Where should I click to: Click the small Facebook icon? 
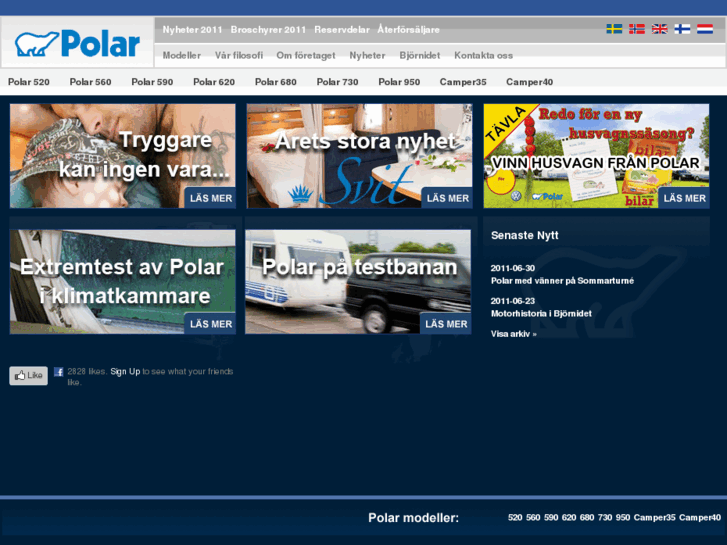[x=58, y=372]
